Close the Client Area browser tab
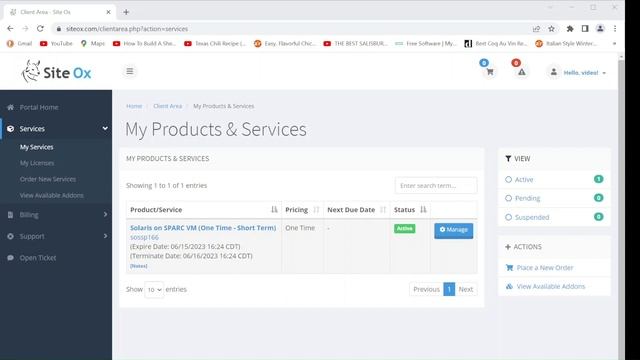 tap(108, 12)
